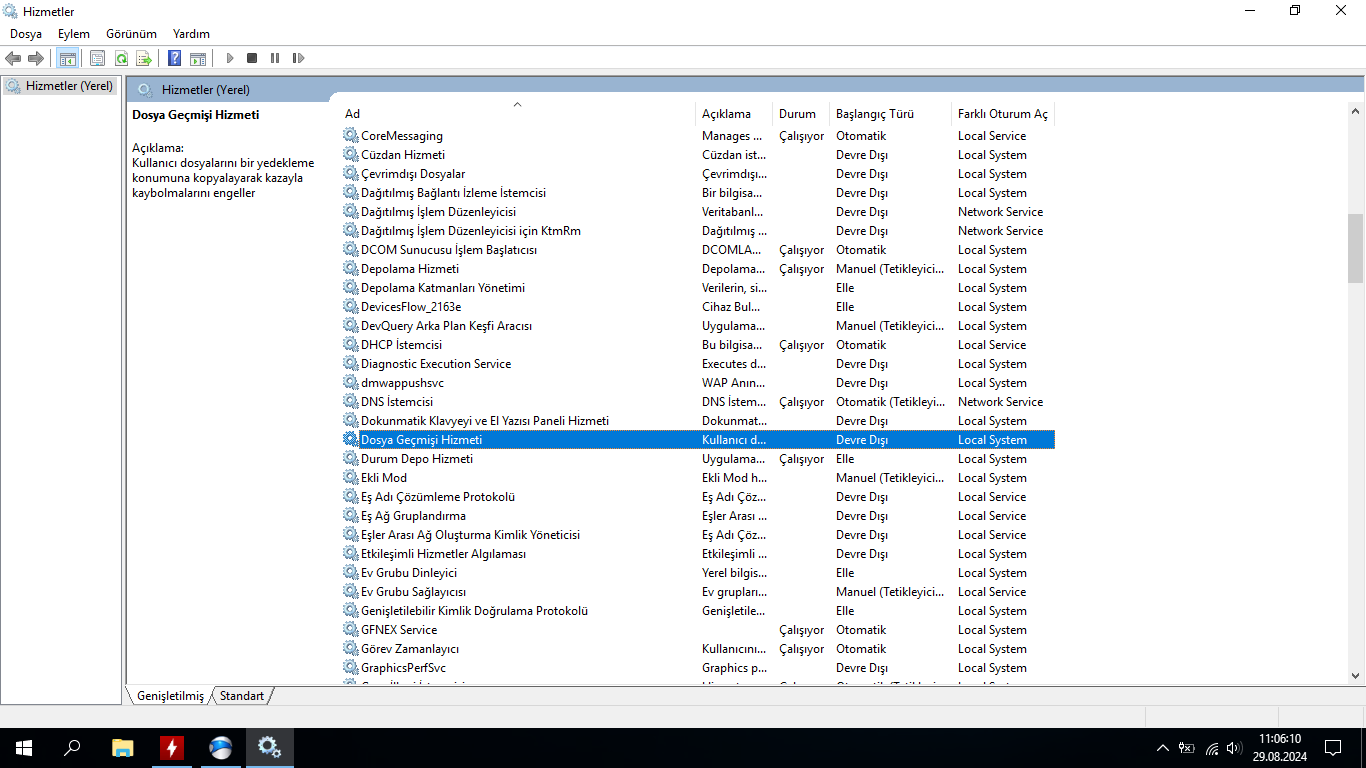Switch to the Standart tab
The image size is (1366, 768).
click(x=242, y=695)
